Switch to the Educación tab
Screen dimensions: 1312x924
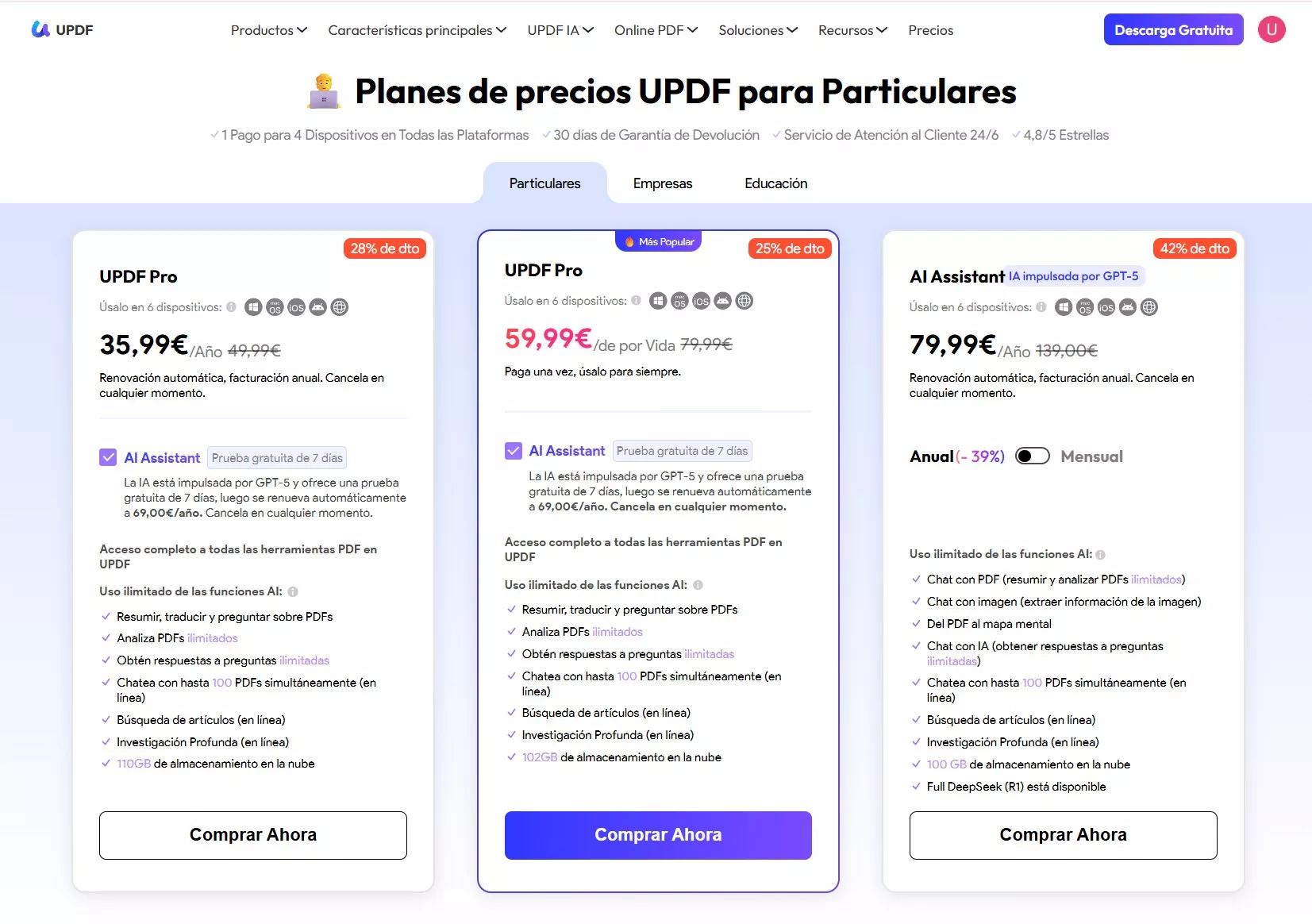(775, 183)
